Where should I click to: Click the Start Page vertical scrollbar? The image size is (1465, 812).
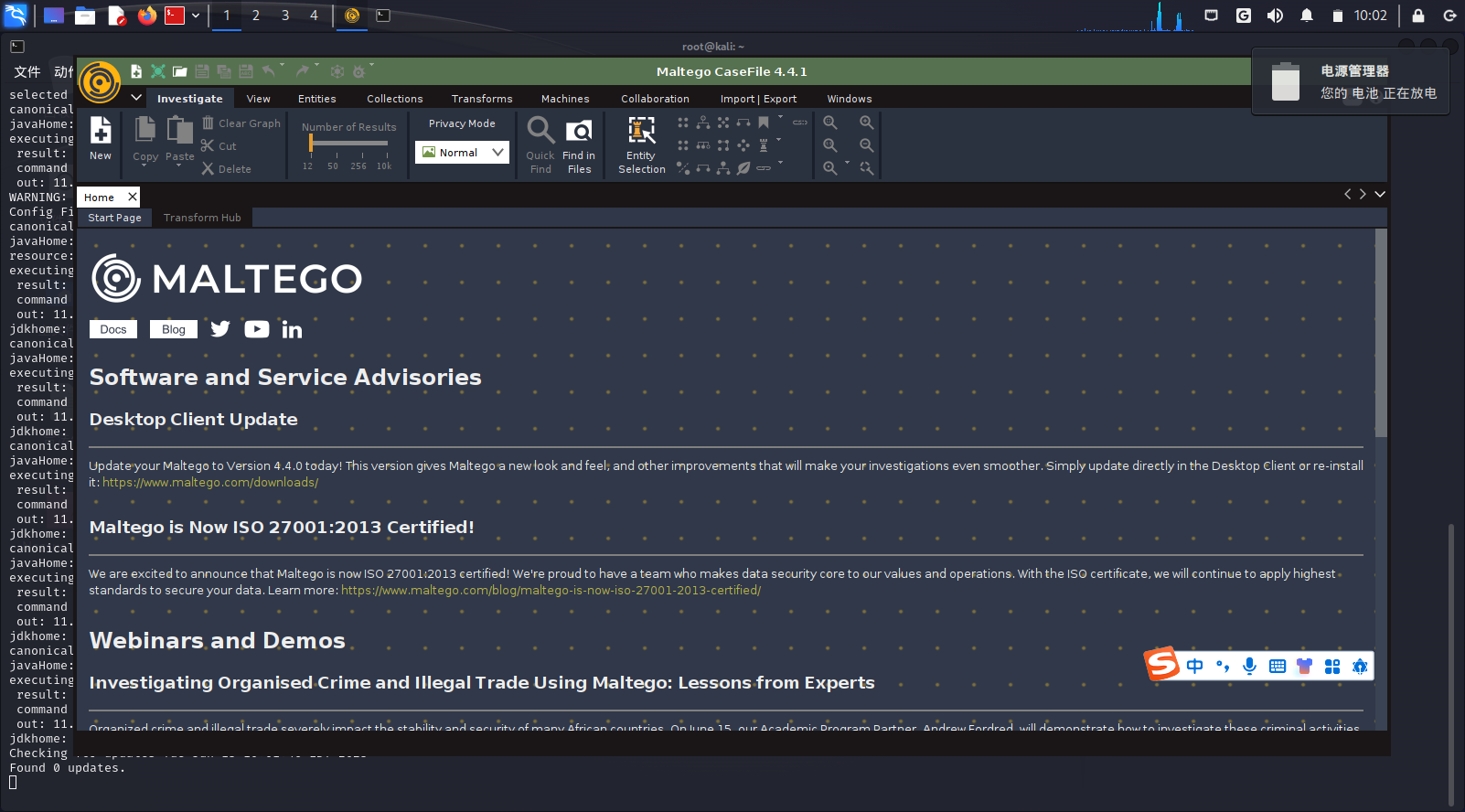point(1381,333)
